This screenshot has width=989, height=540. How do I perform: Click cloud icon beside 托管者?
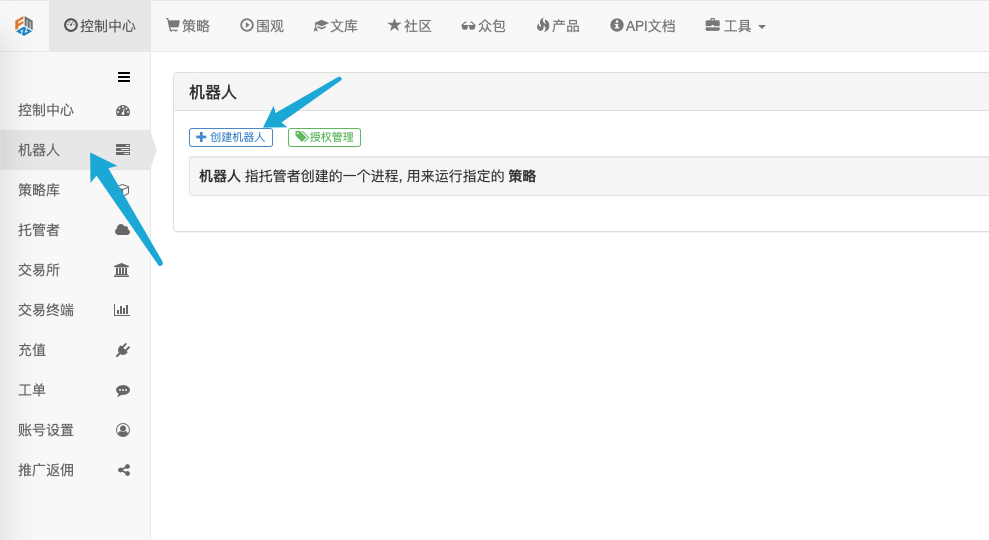pos(122,230)
